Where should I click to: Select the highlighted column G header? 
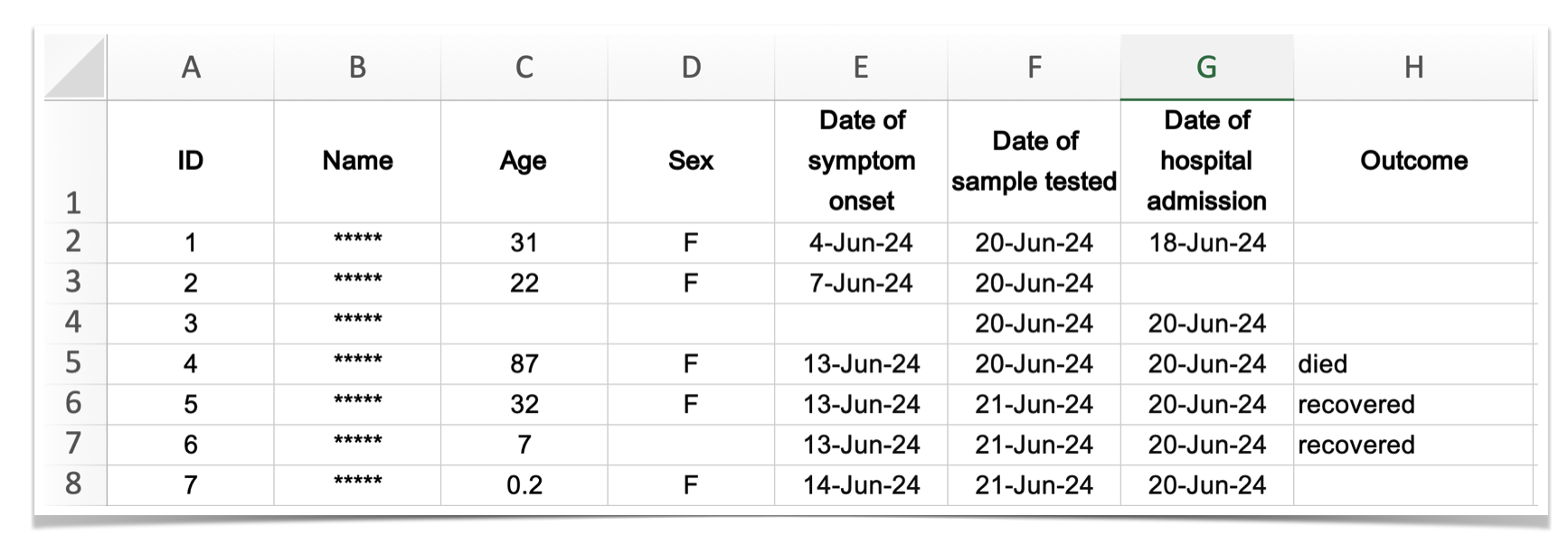1206,68
